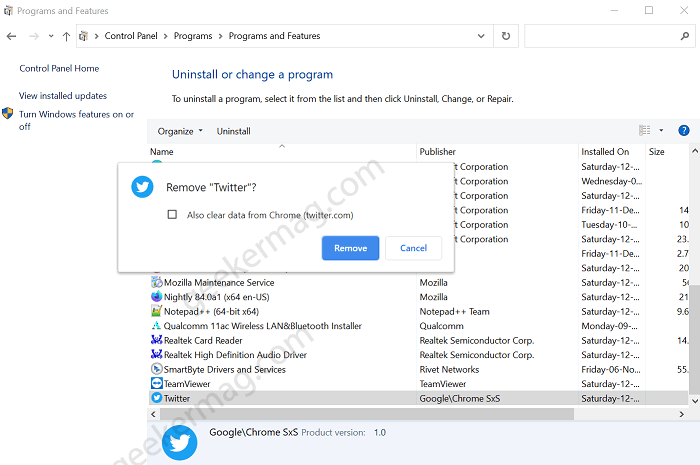
Task: Click vertical scrollbar down arrow
Action: 695,400
